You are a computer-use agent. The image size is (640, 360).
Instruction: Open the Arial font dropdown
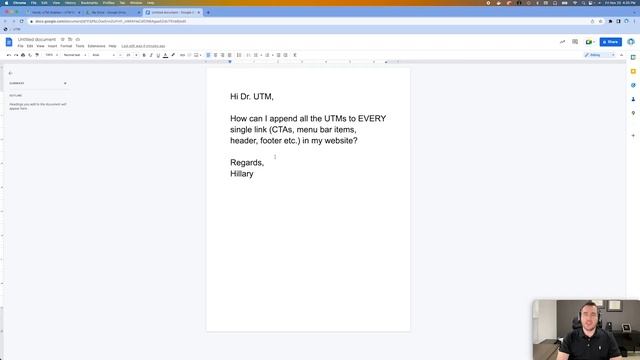tap(103, 55)
